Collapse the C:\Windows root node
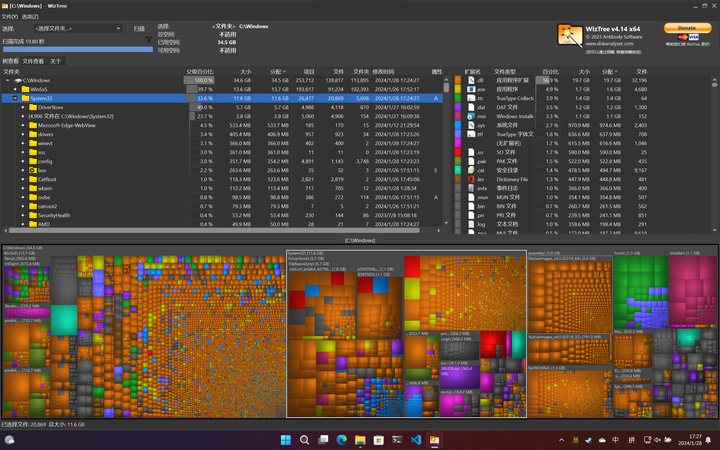Image resolution: width=720 pixels, height=450 pixels. point(6,80)
